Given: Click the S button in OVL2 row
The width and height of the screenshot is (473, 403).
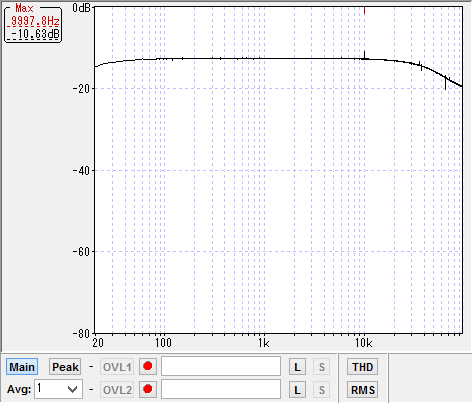Looking at the screenshot, I should coord(322,390).
